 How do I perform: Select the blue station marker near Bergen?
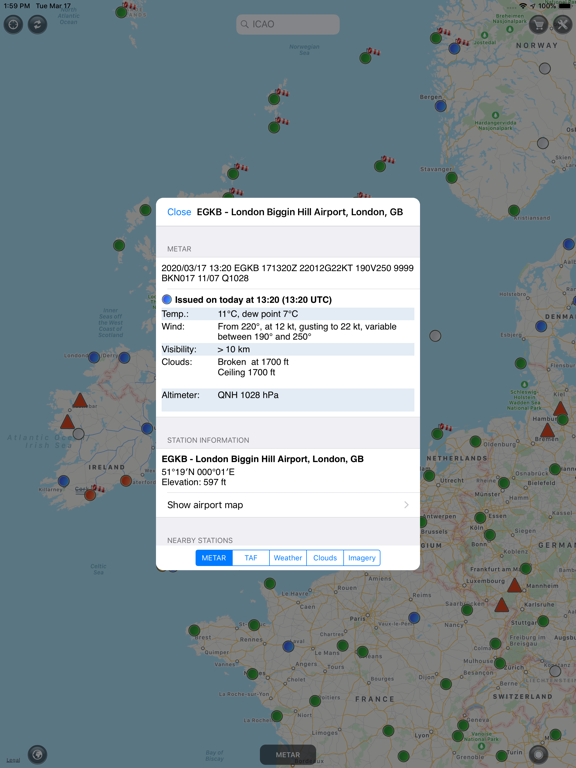tap(440, 106)
